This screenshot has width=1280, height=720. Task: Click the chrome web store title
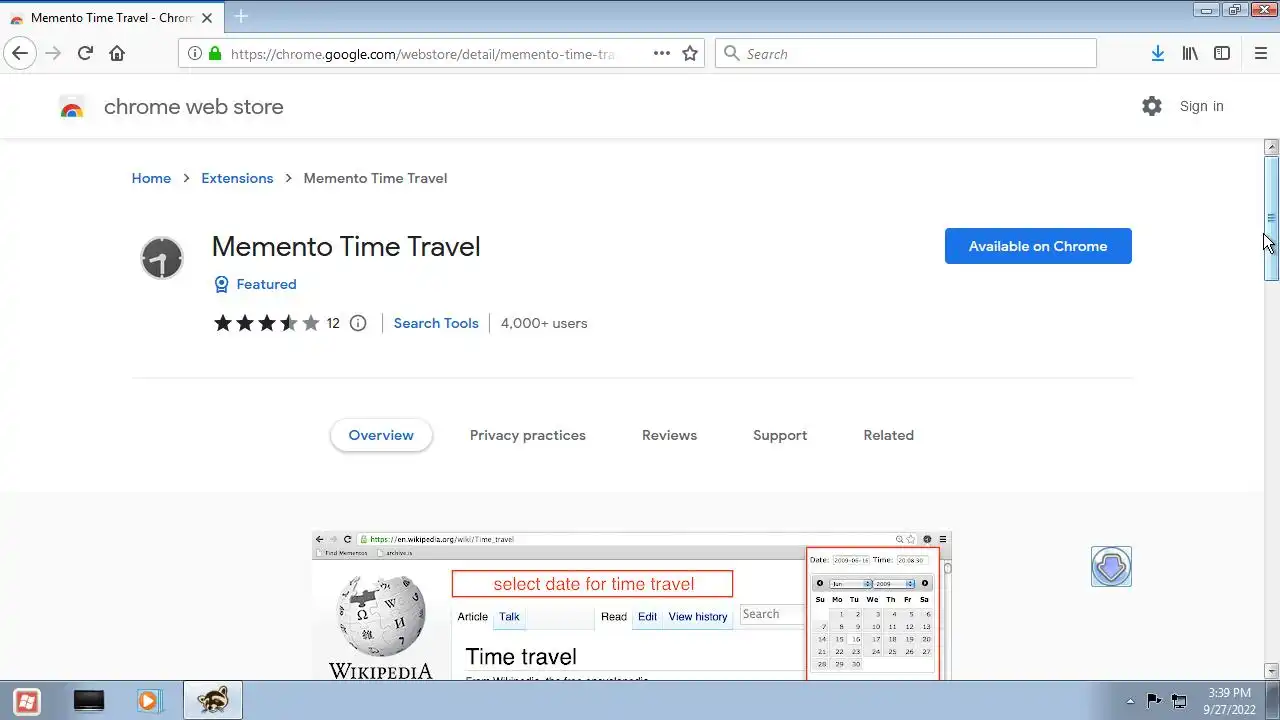[193, 107]
